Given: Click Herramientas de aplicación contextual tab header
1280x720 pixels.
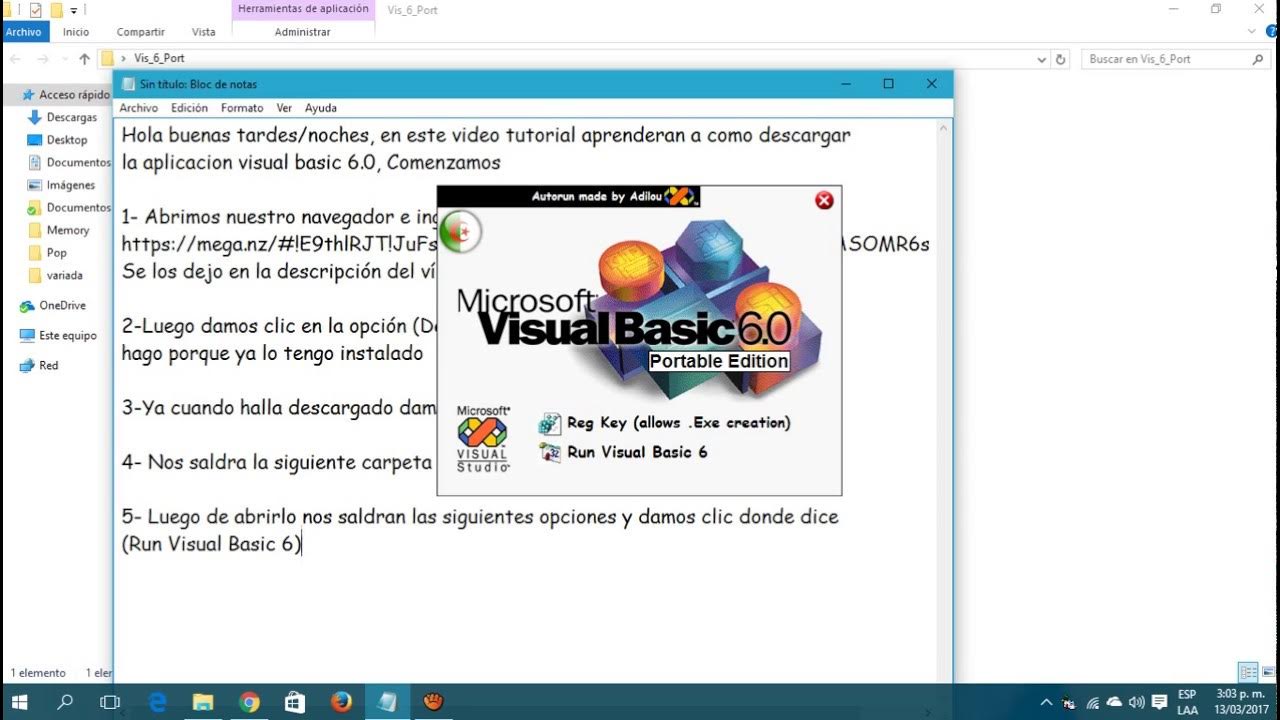Looking at the screenshot, I should pos(303,9).
